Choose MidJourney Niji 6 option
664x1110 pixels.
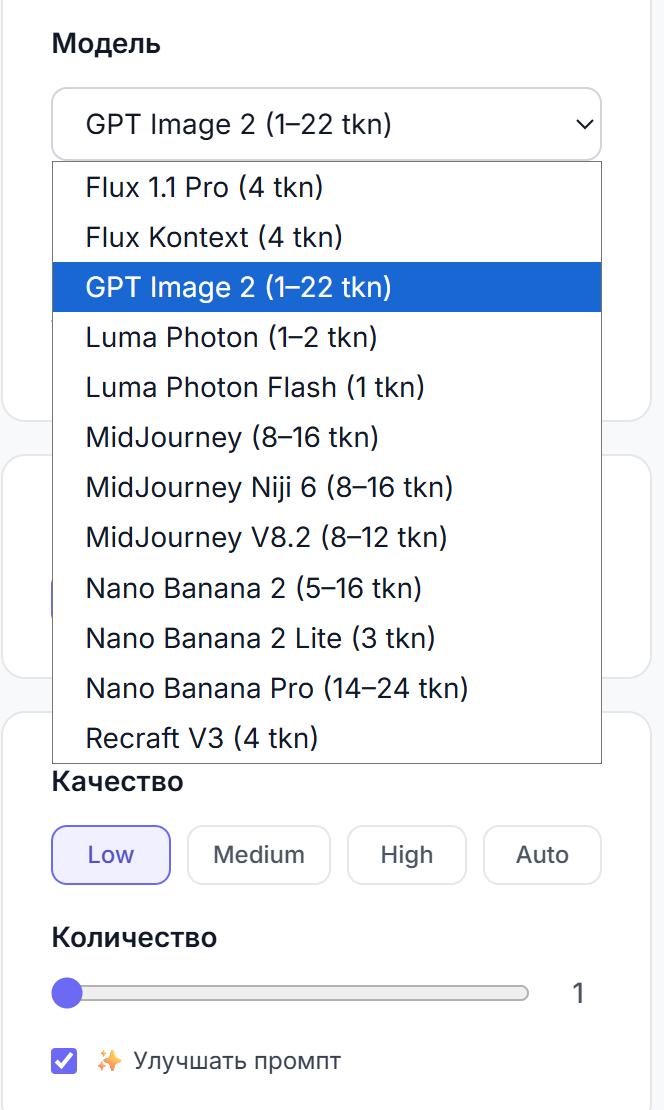click(x=327, y=488)
